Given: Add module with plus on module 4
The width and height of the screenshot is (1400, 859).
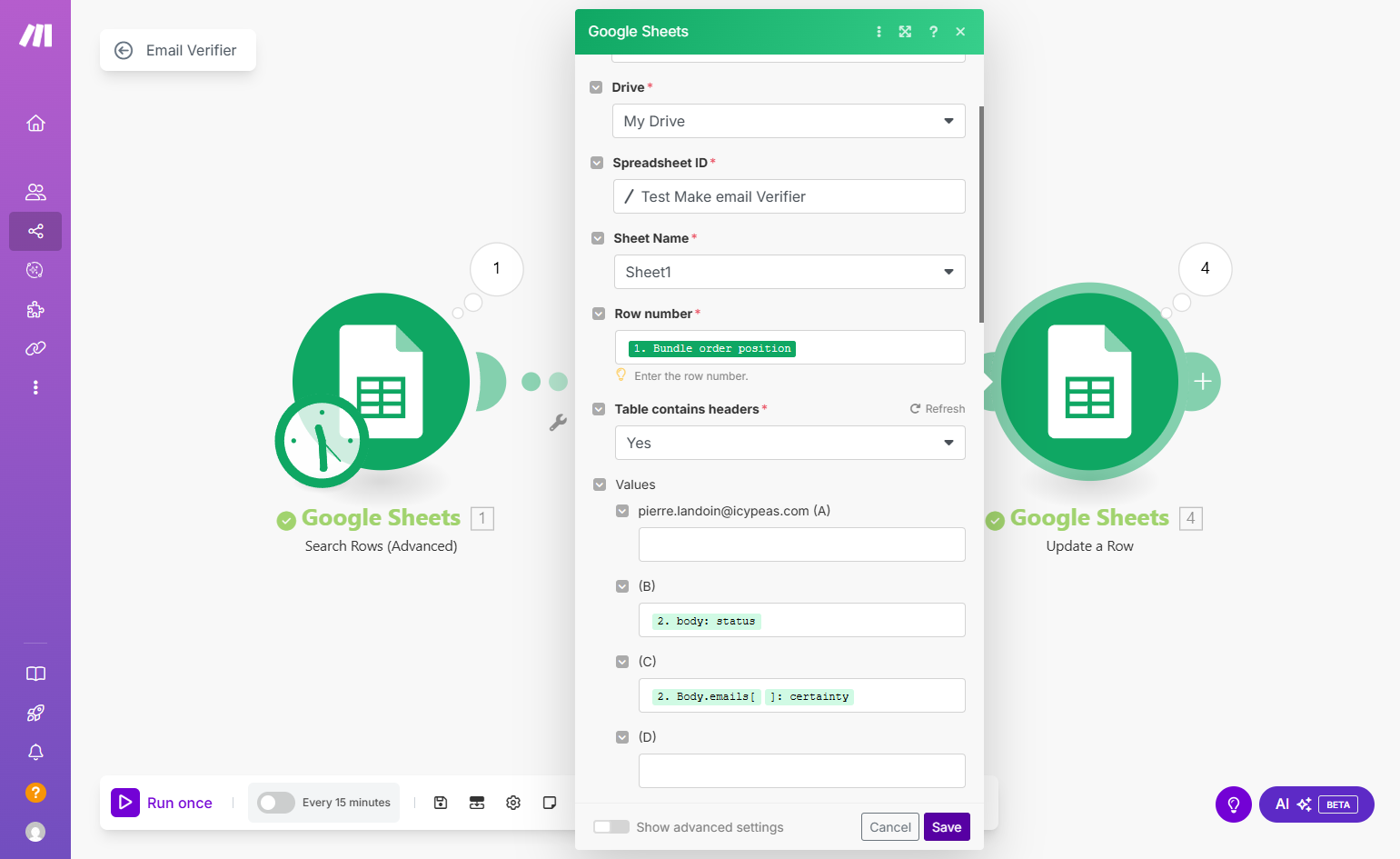Looking at the screenshot, I should (x=1202, y=382).
